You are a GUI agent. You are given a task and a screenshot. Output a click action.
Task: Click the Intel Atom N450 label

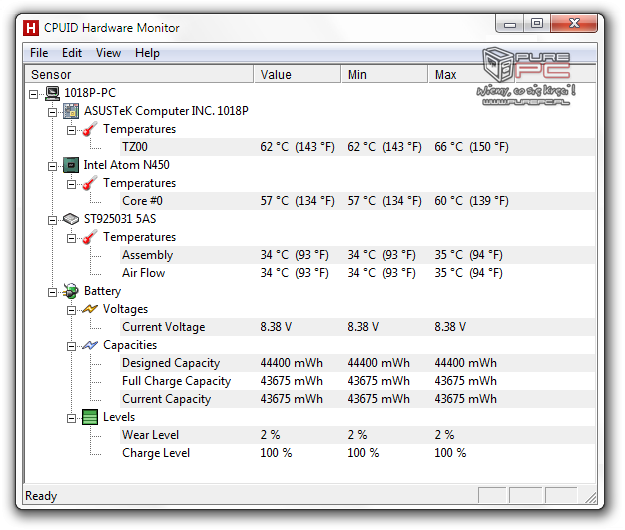[x=126, y=165]
